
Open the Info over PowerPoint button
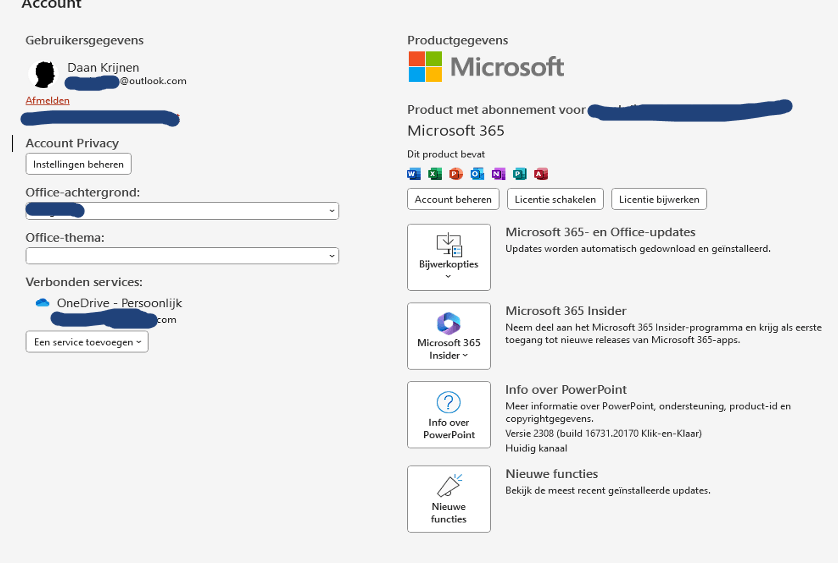click(x=449, y=415)
